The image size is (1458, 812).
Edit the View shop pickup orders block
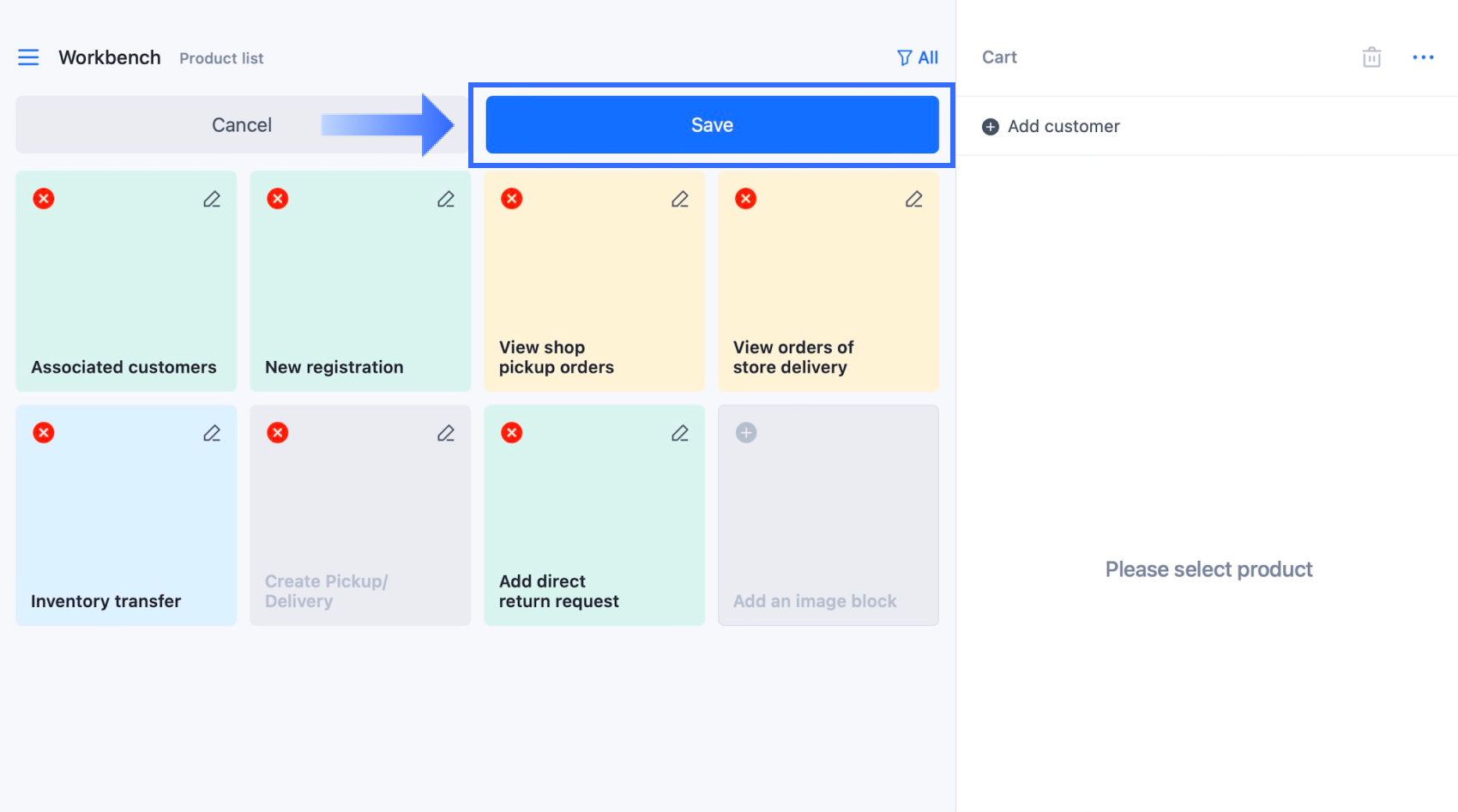click(x=680, y=199)
